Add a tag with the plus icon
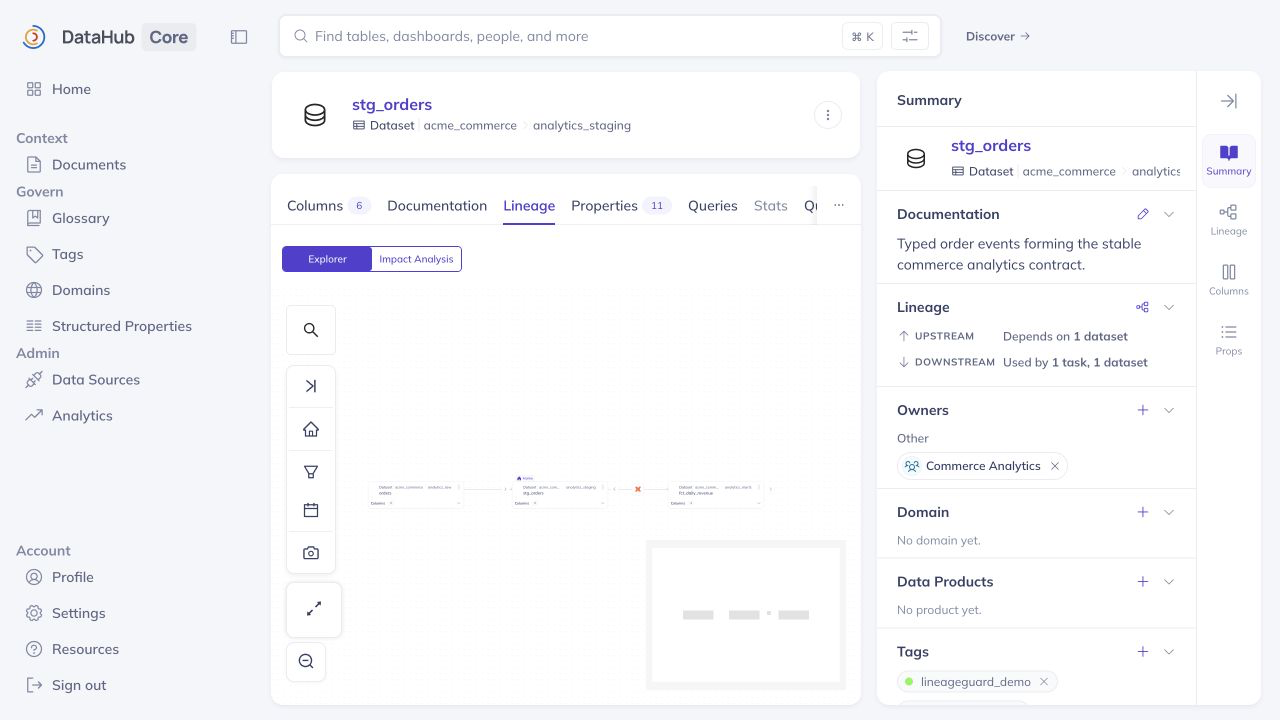The width and height of the screenshot is (1280, 720). pyautogui.click(x=1143, y=652)
